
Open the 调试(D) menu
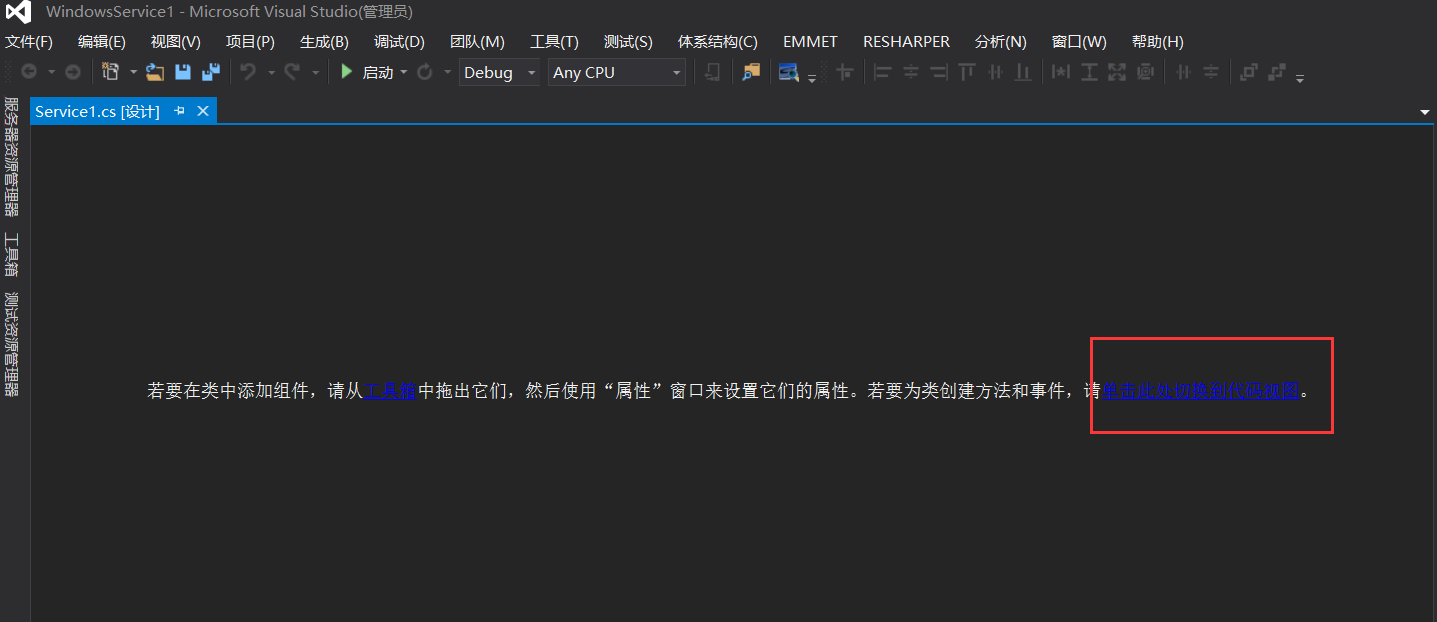point(399,41)
